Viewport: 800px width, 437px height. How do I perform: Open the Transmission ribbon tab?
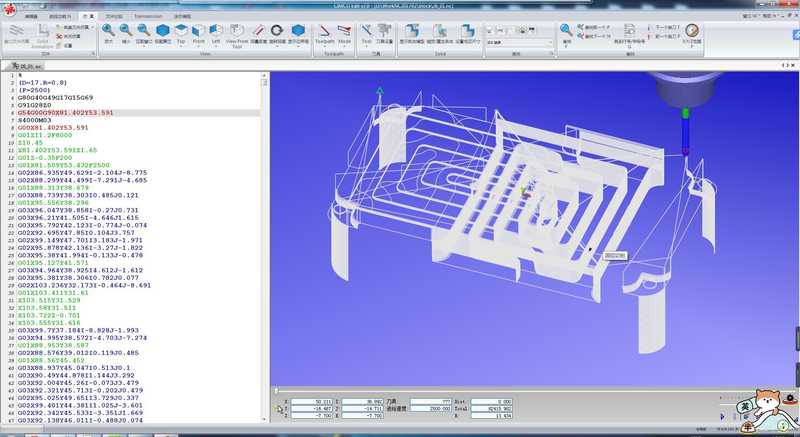coord(148,17)
